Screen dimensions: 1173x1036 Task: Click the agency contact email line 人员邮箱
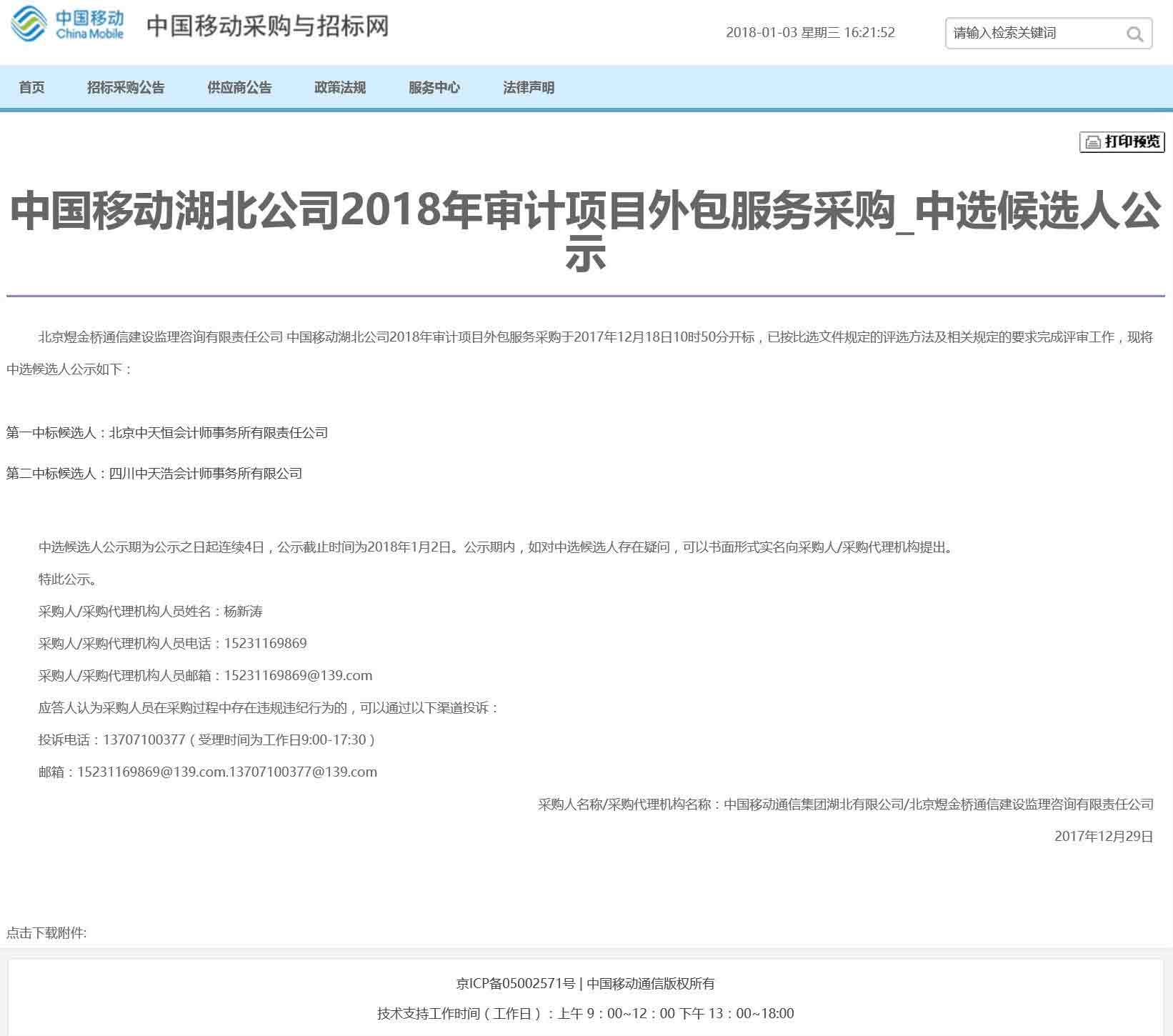tap(205, 675)
